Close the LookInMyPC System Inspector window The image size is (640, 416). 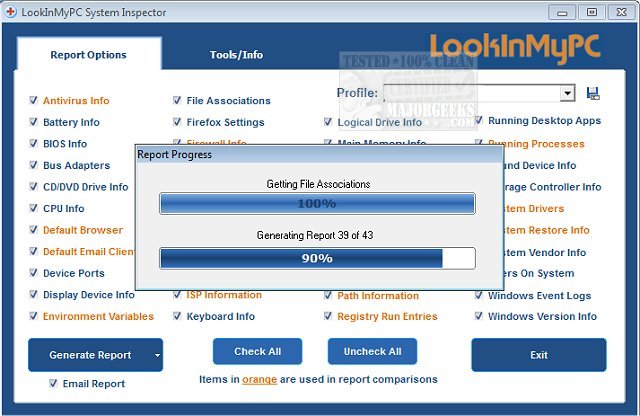[622, 12]
